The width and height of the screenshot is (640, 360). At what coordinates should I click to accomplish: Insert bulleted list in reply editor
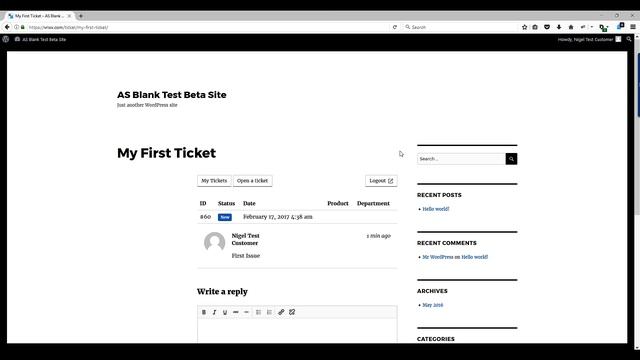click(x=258, y=312)
